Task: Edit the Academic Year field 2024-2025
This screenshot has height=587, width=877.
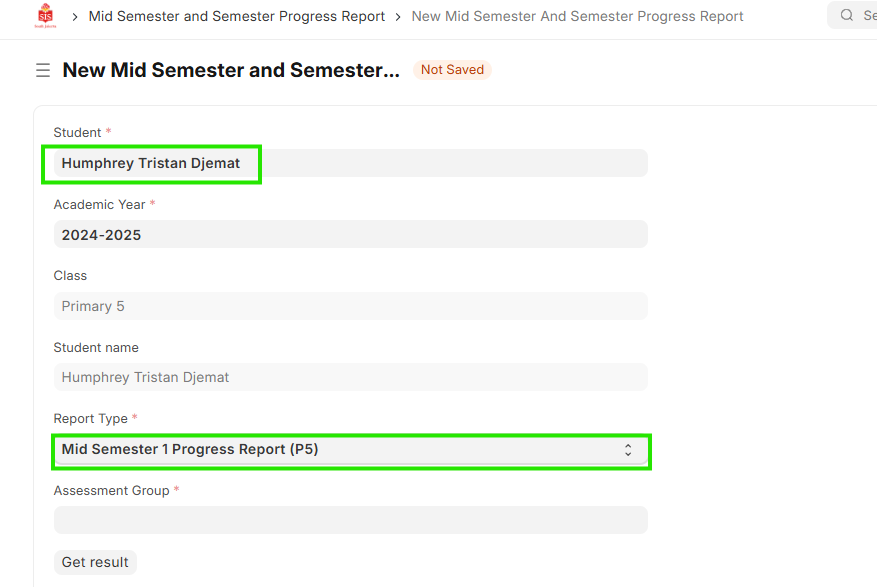Action: 350,235
